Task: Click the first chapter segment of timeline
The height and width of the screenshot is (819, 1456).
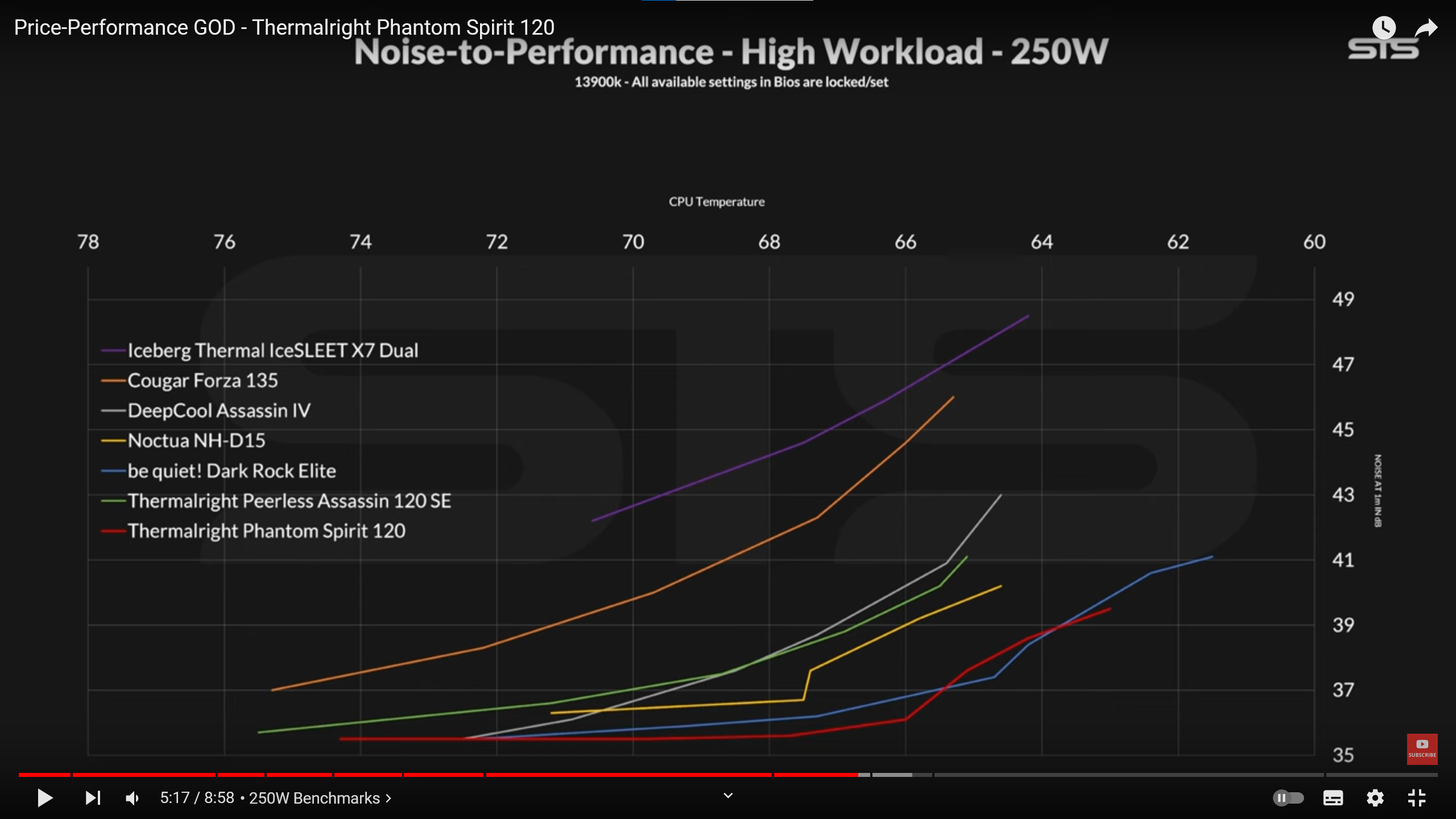Action: click(x=44, y=775)
